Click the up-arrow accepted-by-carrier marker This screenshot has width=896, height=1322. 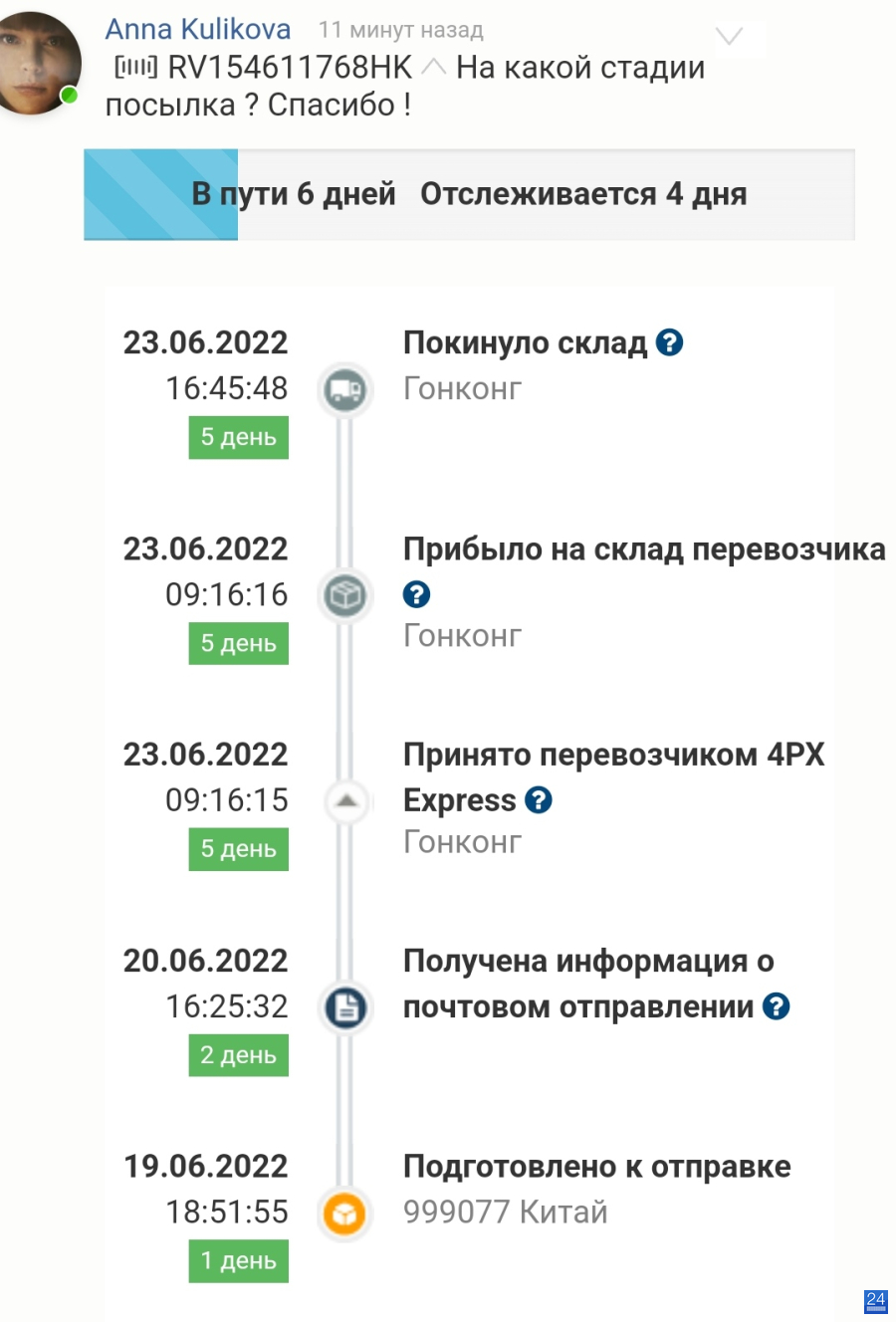click(345, 800)
